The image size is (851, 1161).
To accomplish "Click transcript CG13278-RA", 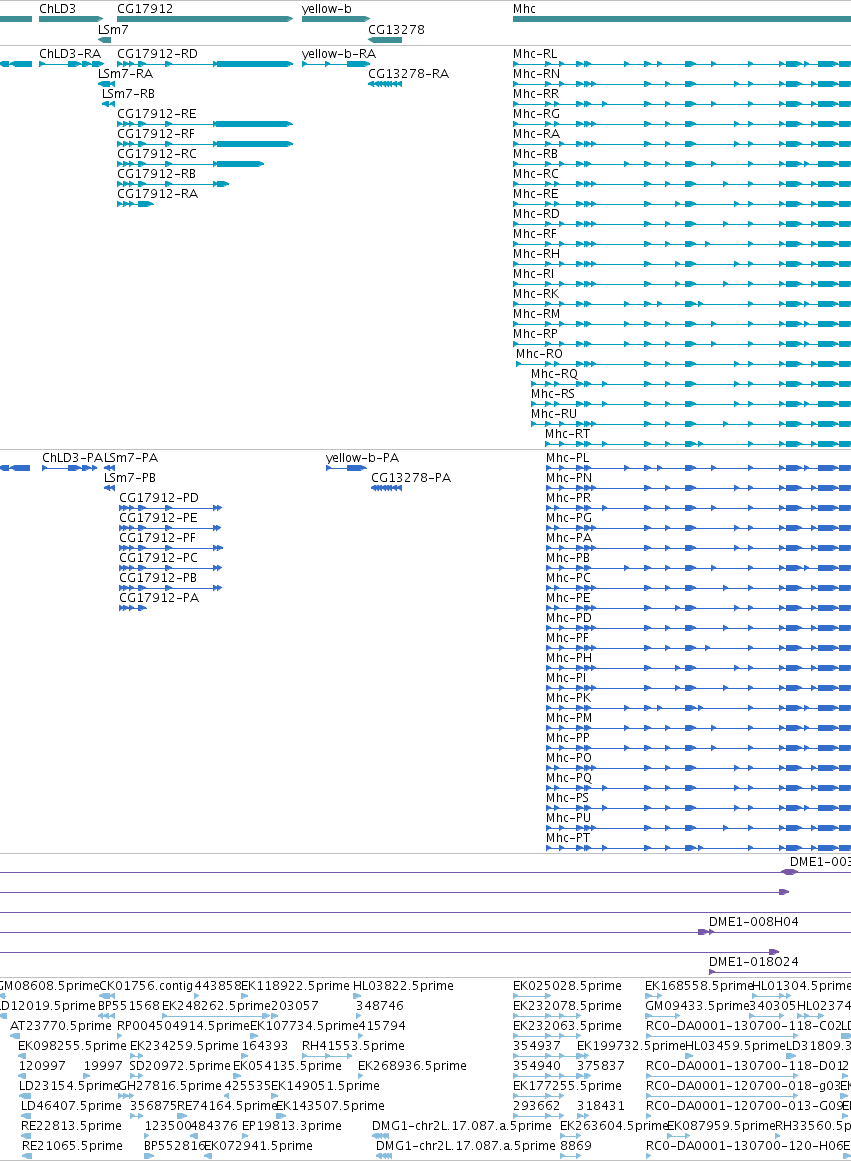I will click(408, 74).
